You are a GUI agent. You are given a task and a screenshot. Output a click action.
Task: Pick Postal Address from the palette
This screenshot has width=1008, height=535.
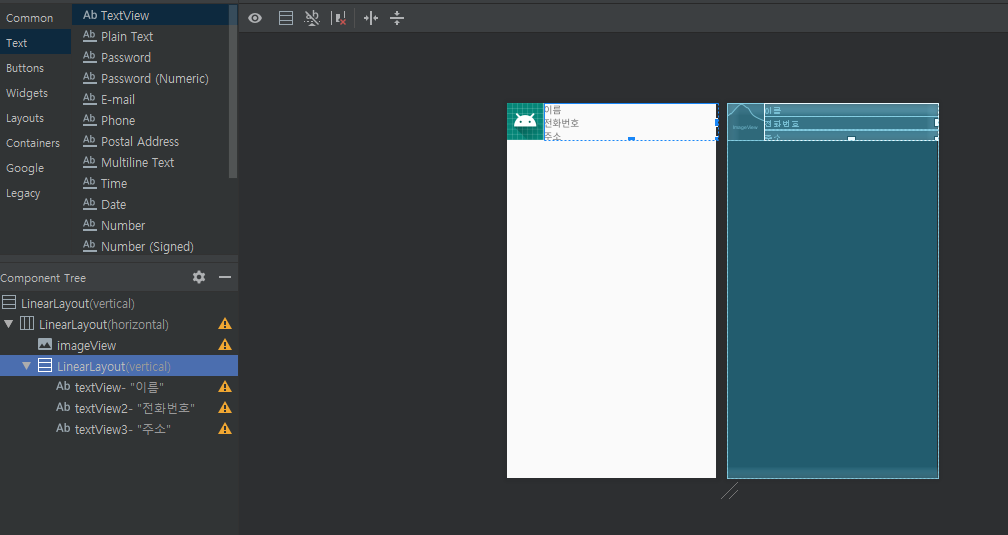pyautogui.click(x=151, y=141)
